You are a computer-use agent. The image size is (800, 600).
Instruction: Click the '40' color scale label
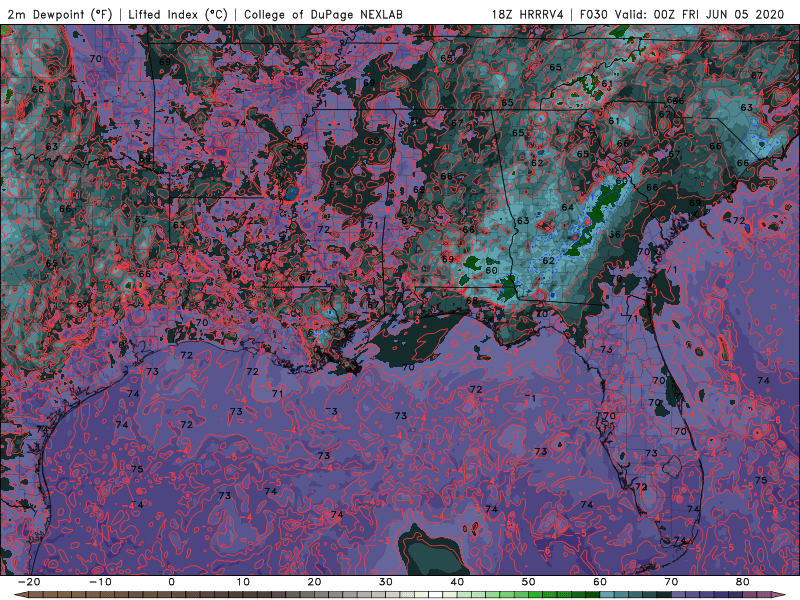coord(457,582)
